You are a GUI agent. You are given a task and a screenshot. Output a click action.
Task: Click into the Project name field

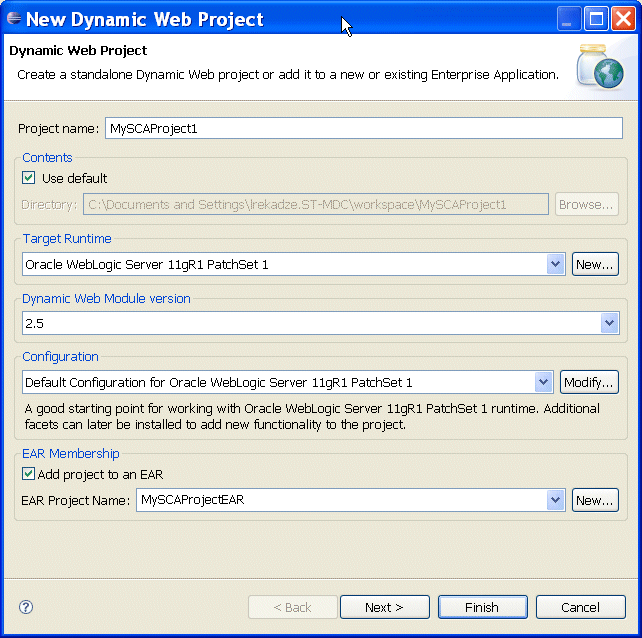pyautogui.click(x=364, y=128)
